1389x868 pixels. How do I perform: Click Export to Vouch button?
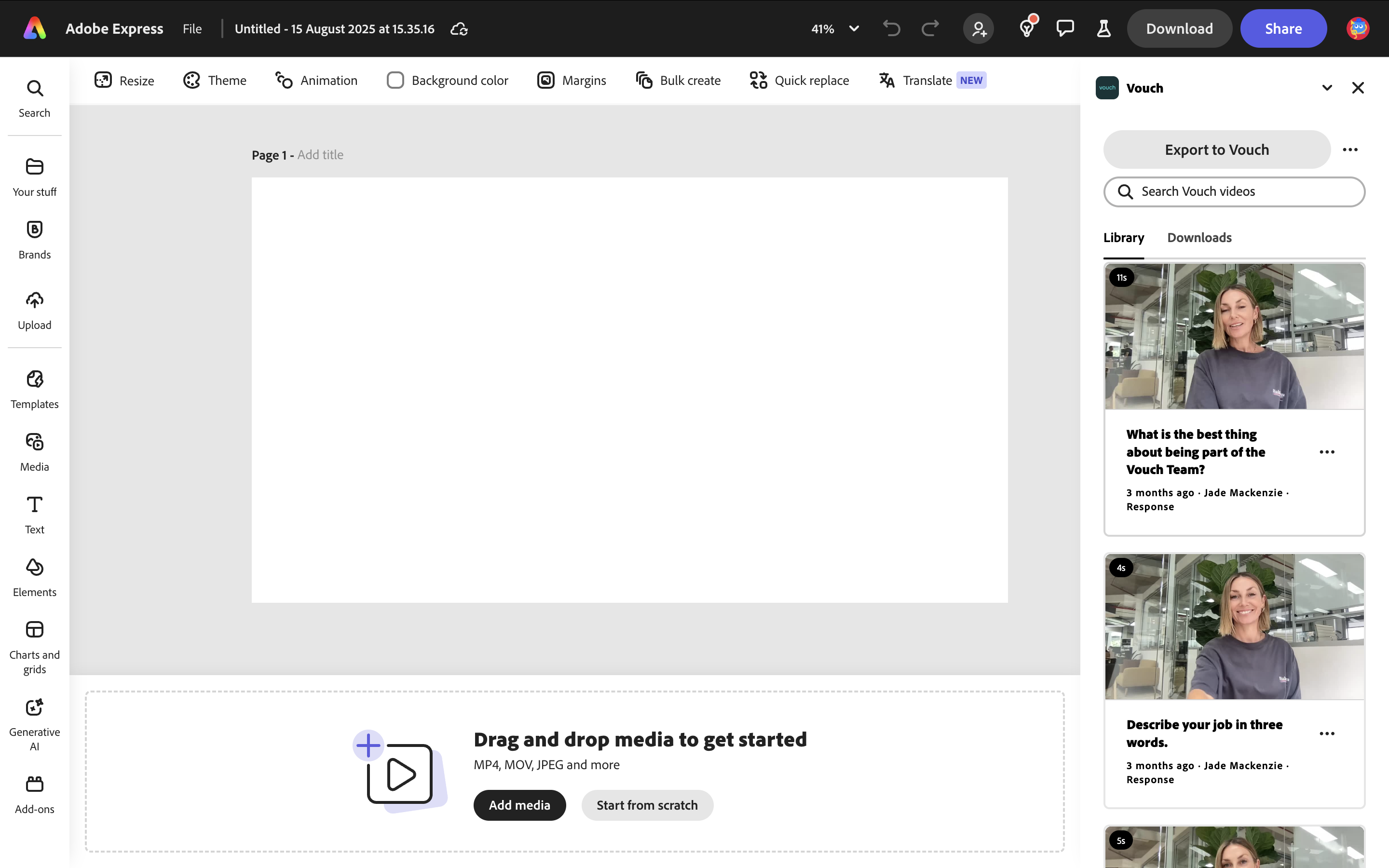pyautogui.click(x=1217, y=150)
